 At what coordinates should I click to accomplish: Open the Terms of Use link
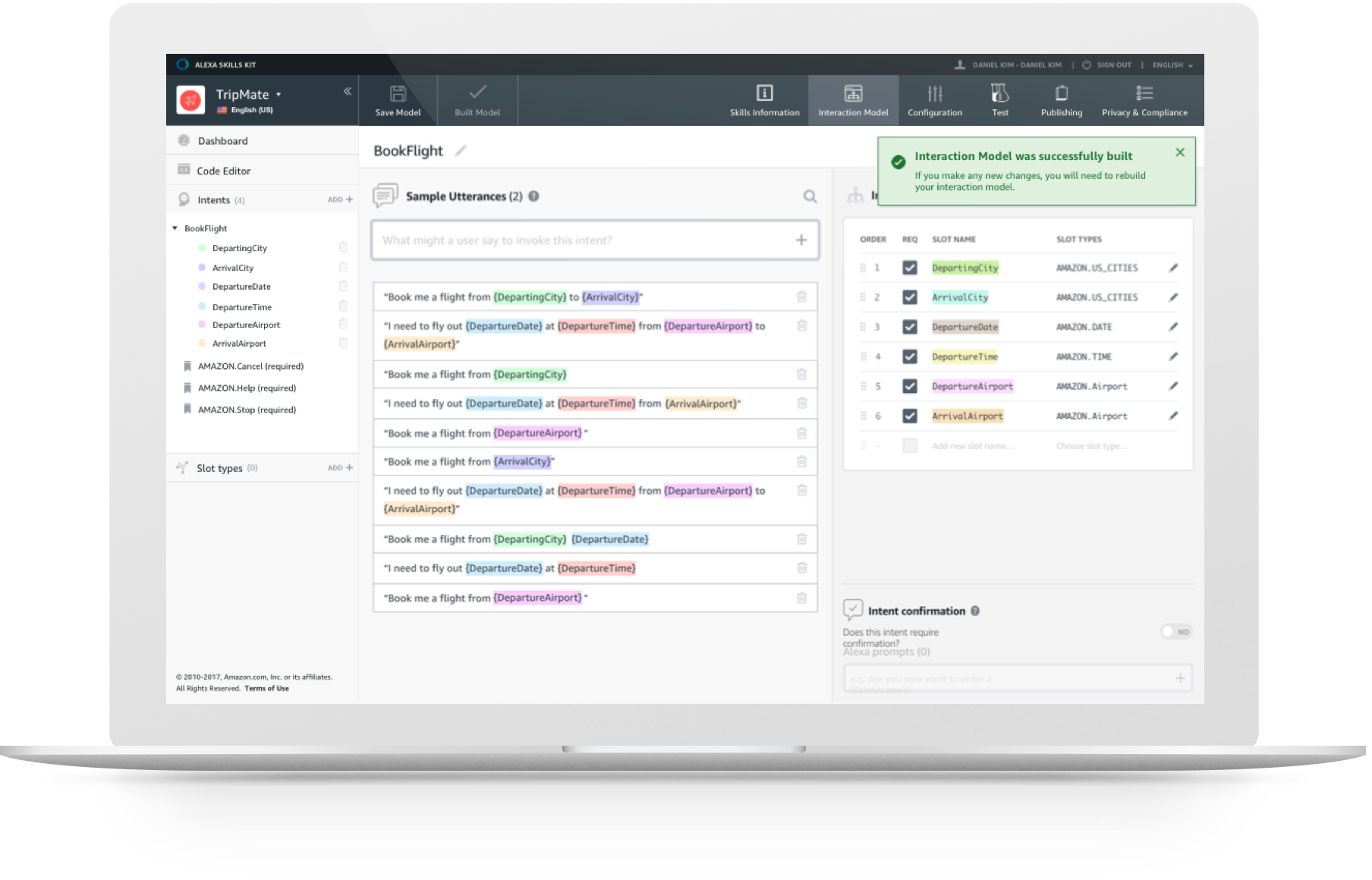coord(266,689)
